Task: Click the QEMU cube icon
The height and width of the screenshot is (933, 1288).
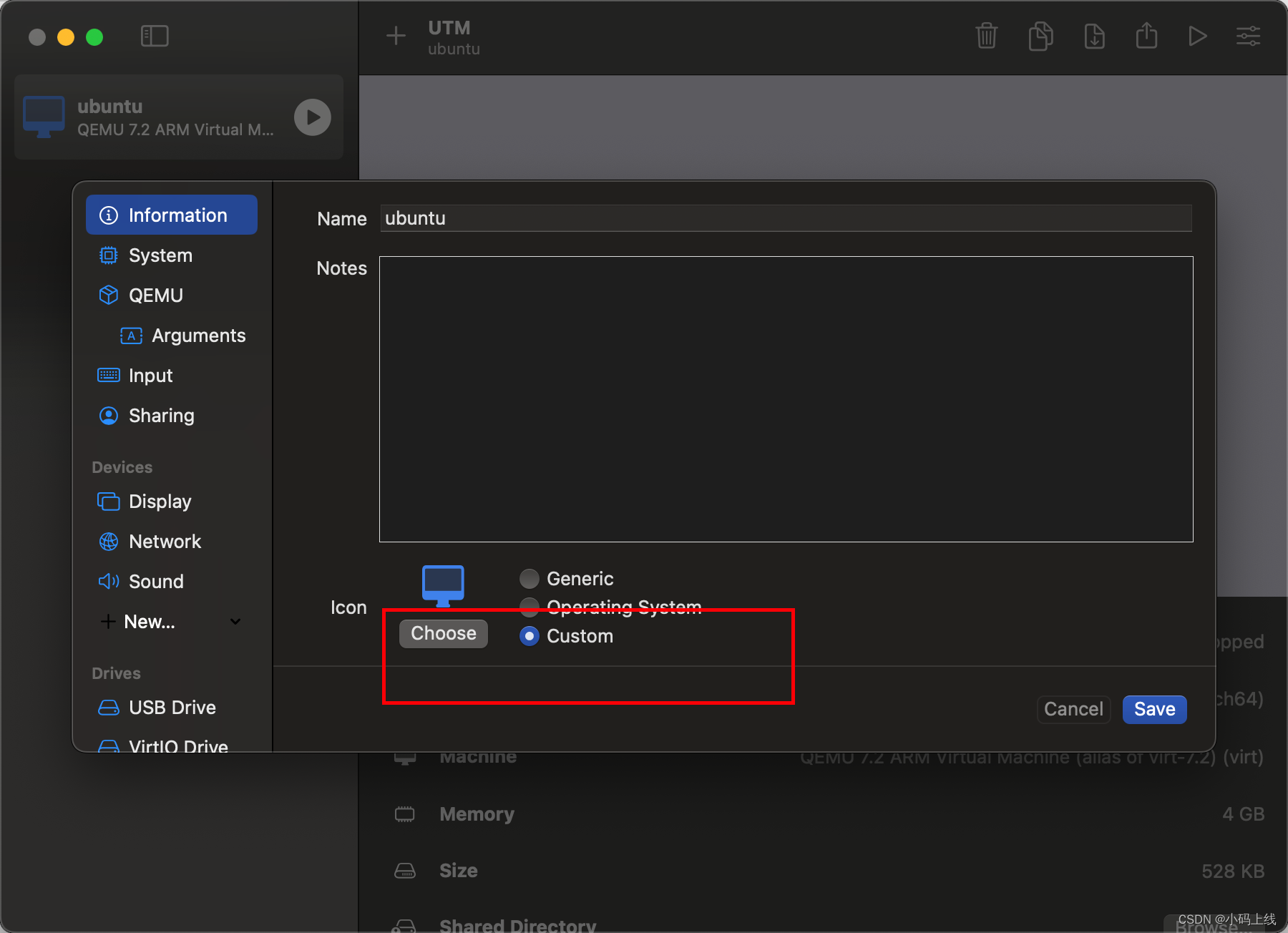Action: coord(109,295)
